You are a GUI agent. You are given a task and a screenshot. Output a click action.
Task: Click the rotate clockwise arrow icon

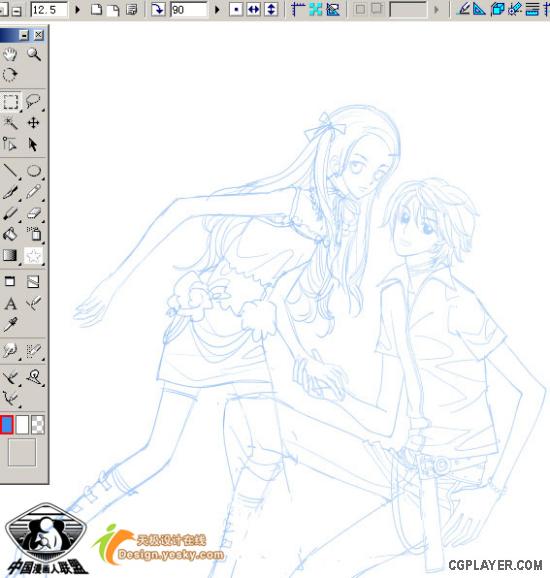pos(158,10)
